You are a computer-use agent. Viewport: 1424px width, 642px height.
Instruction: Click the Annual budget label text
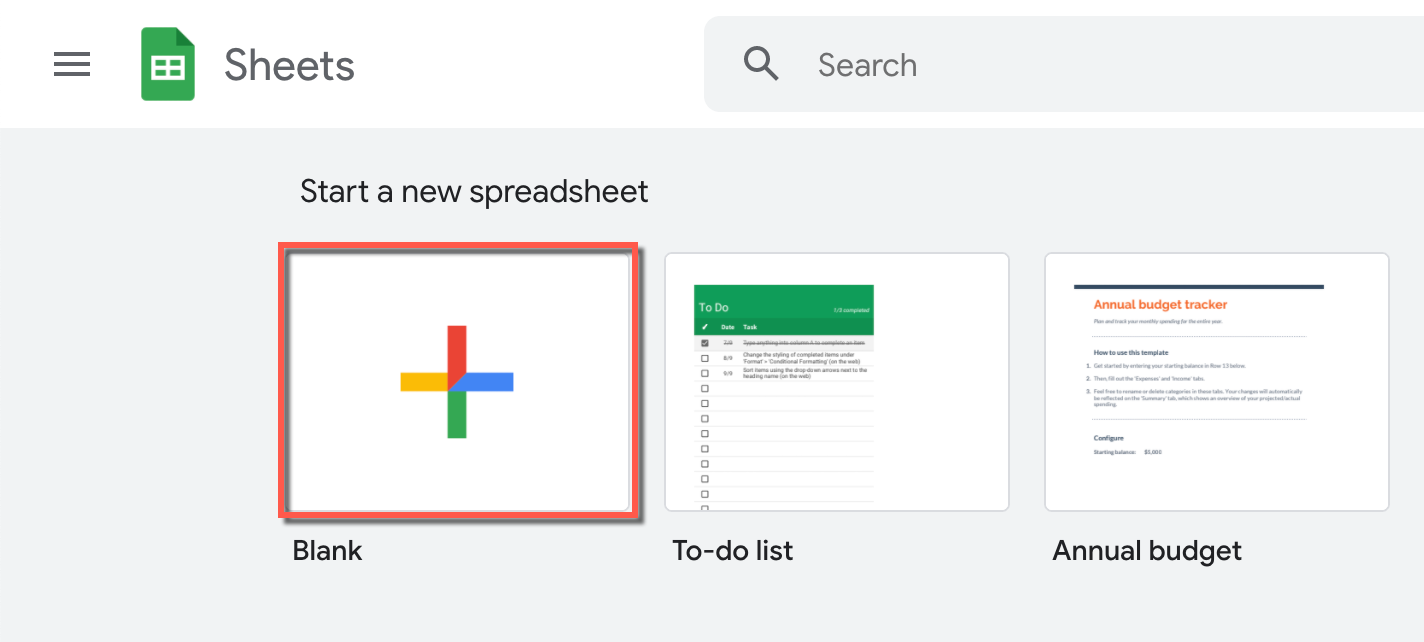[1146, 550]
